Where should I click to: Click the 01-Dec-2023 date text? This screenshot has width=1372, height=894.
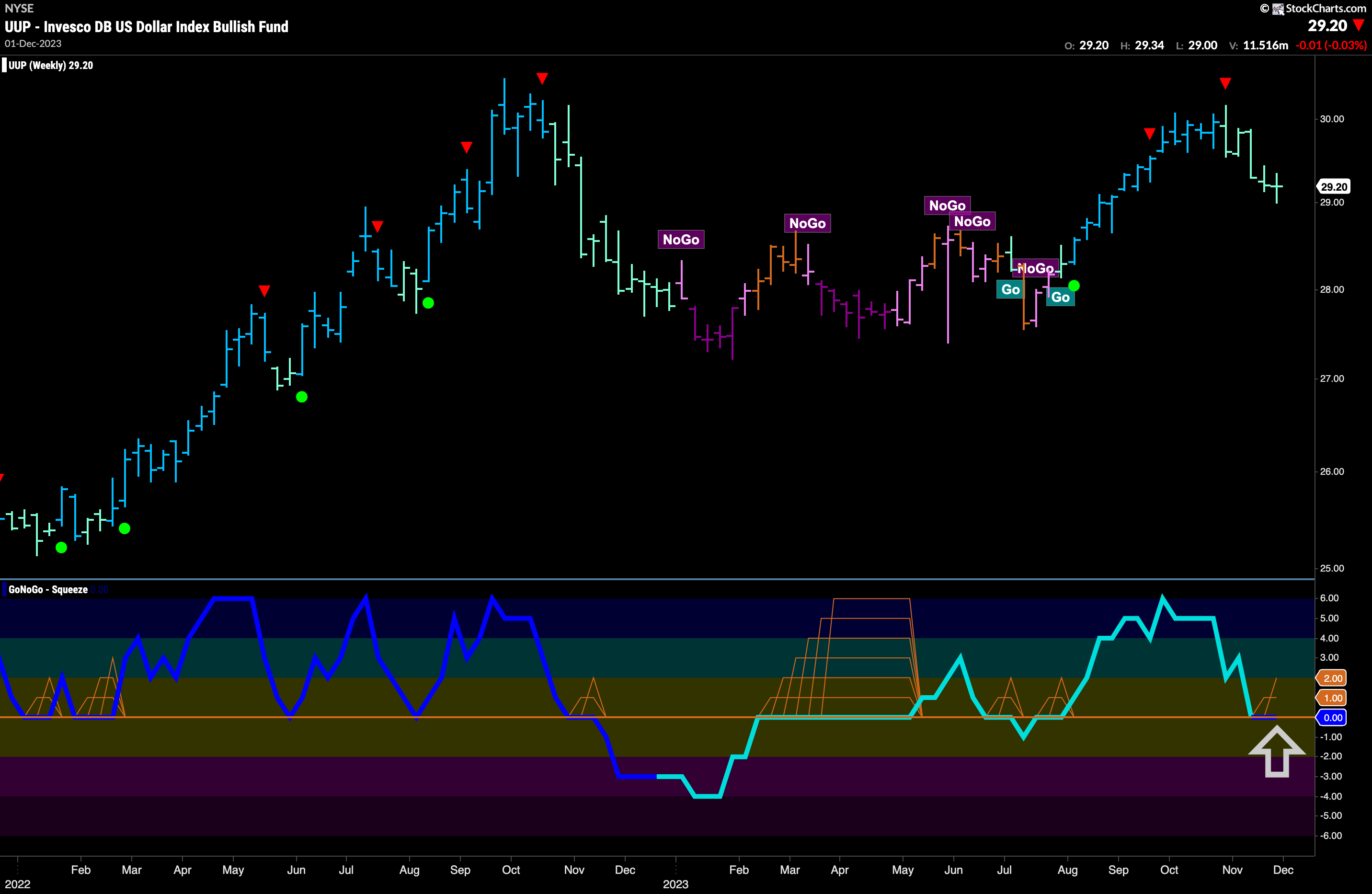(x=33, y=44)
